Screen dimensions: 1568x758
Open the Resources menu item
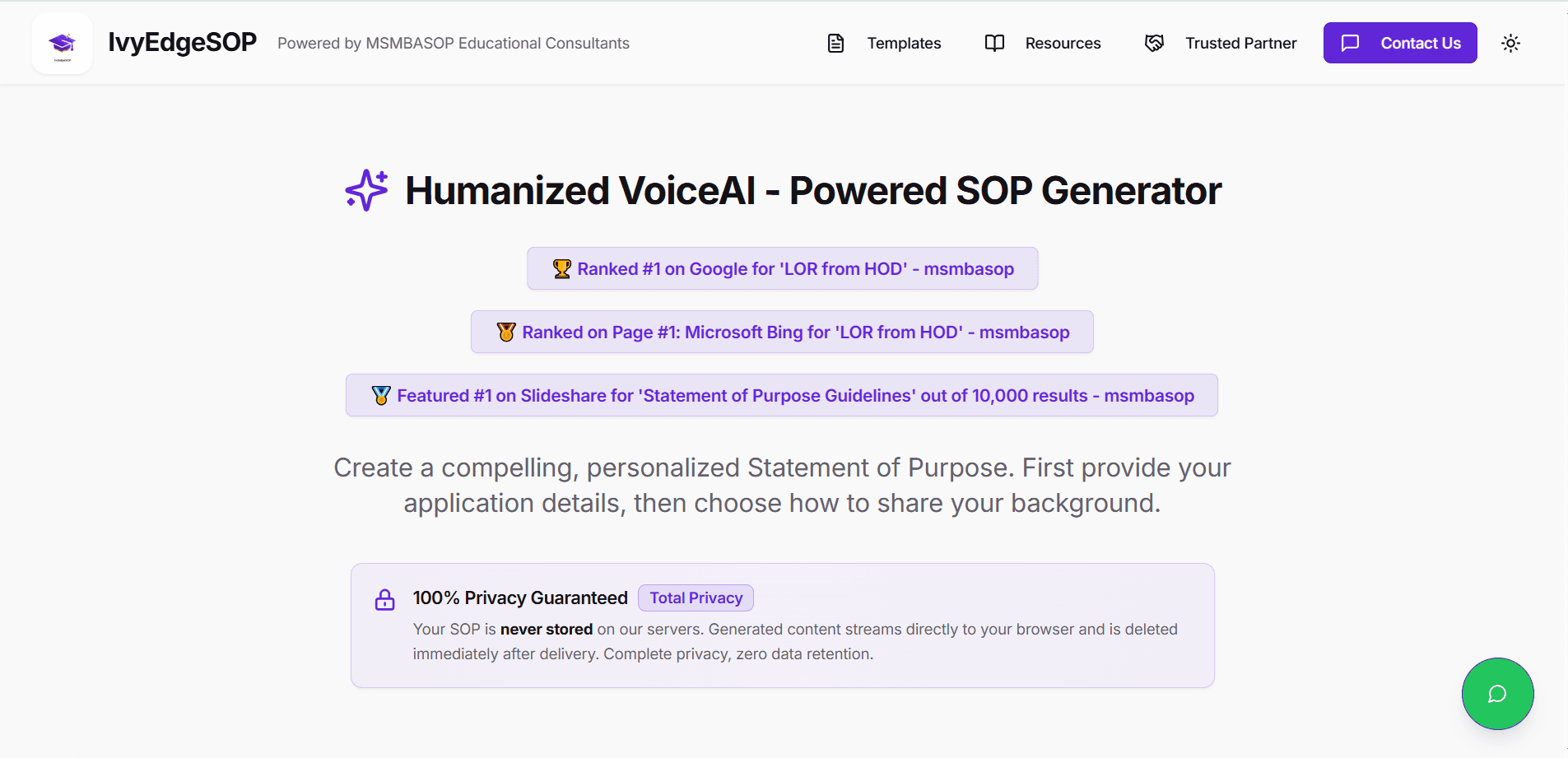[x=1063, y=43]
